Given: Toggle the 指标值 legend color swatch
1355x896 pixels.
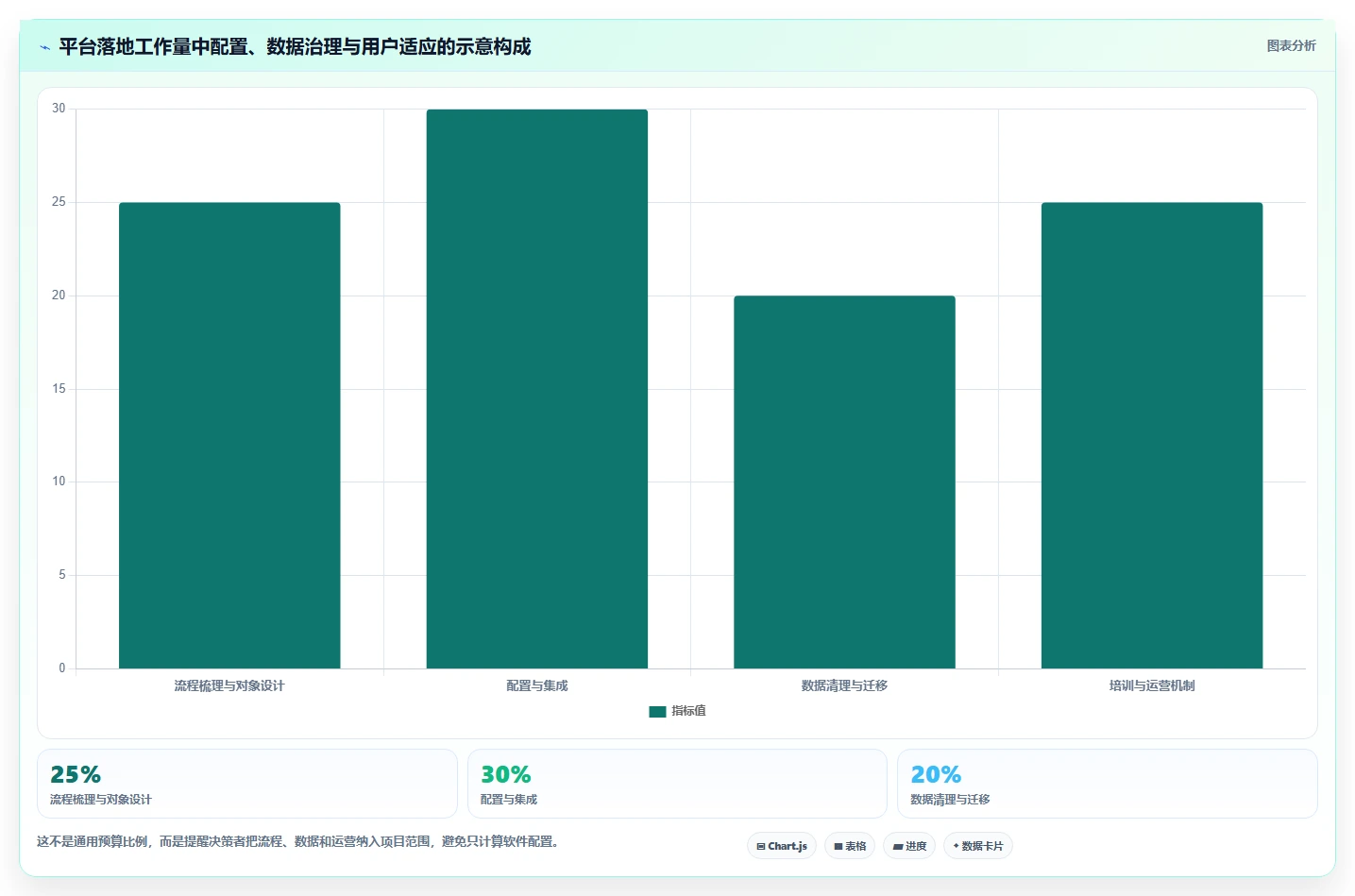Looking at the screenshot, I should tap(657, 711).
